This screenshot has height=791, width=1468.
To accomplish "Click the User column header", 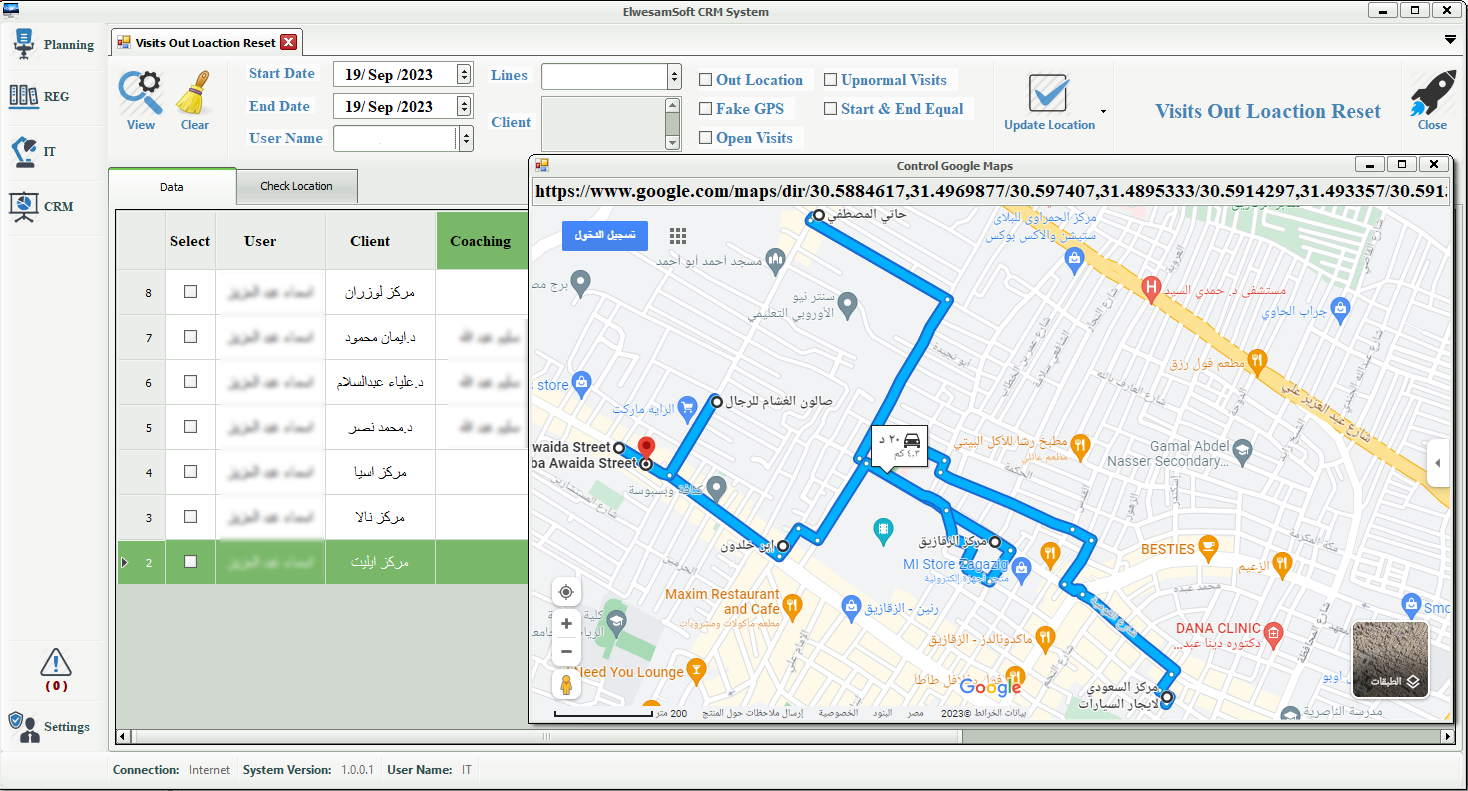I will tap(260, 241).
